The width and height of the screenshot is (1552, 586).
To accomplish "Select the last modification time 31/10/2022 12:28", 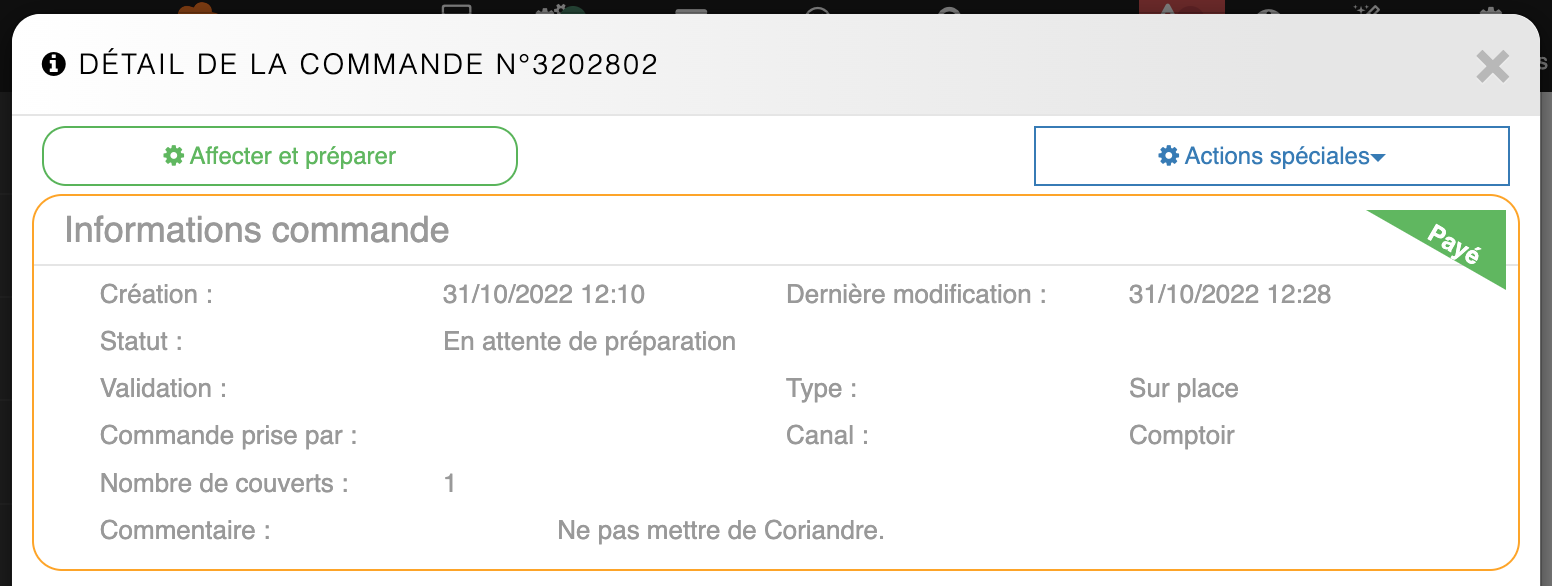I will pyautogui.click(x=1229, y=295).
